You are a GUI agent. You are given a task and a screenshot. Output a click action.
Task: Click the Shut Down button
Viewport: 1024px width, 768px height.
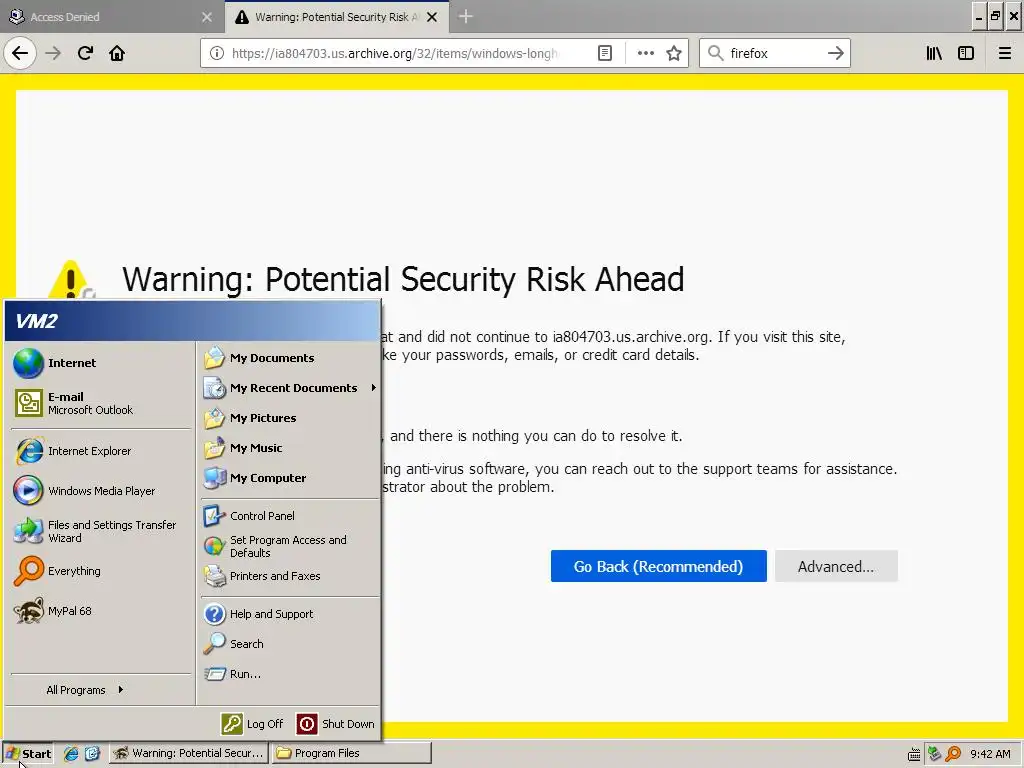pos(336,724)
